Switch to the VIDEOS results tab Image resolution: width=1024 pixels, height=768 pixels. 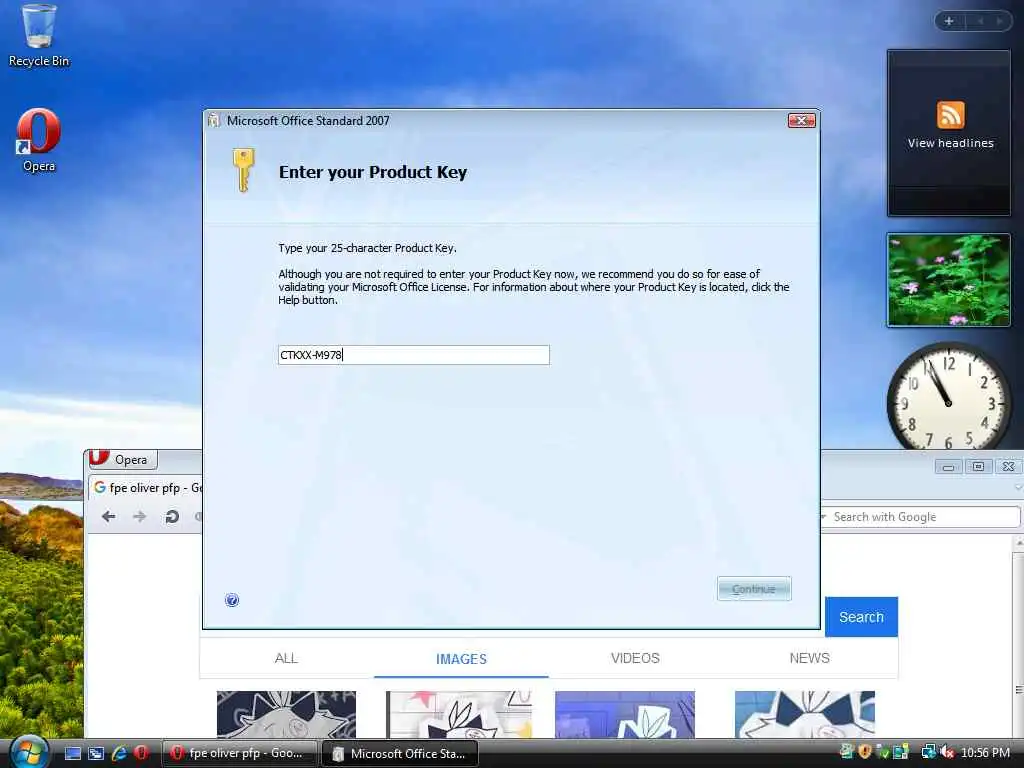(635, 658)
